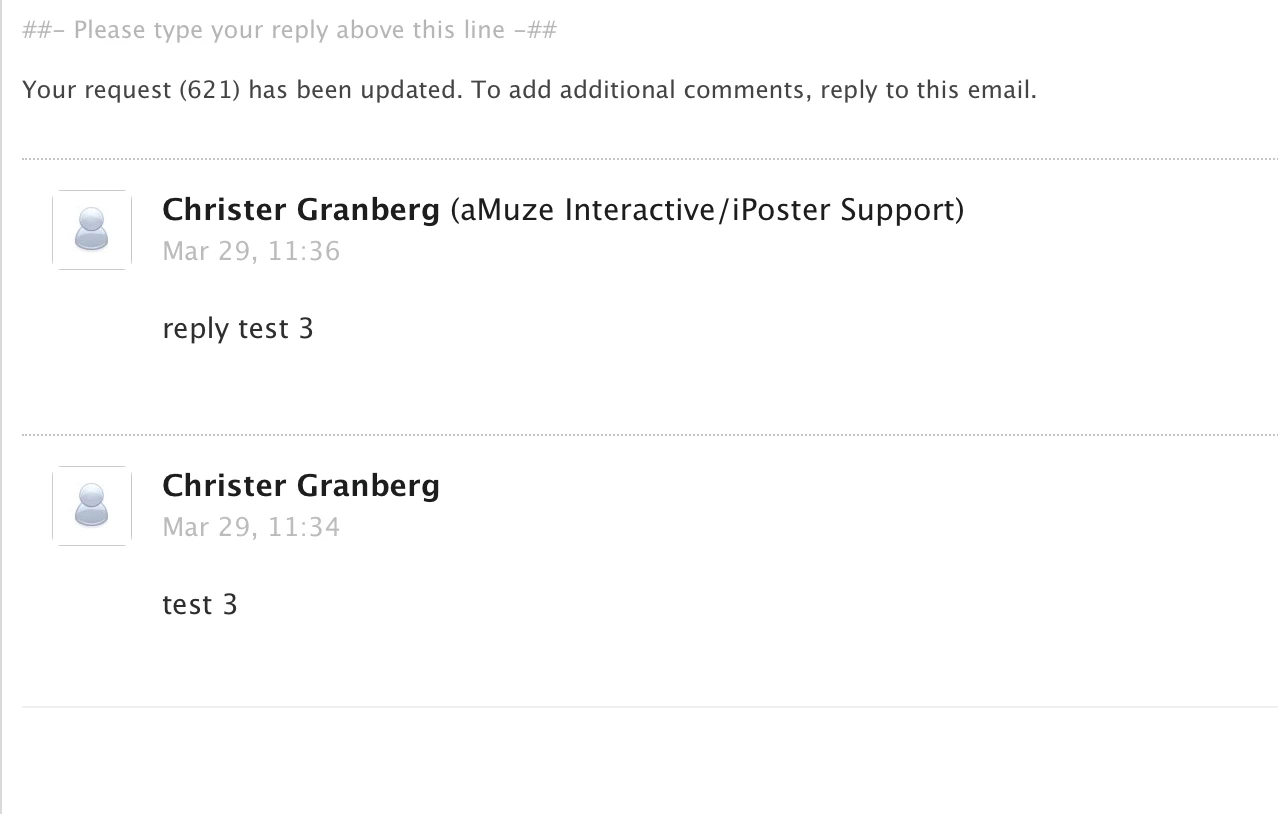Screen dimensions: 1278x814
Task: Click the "test 3" message in the 11:34 comment
Action: point(200,604)
